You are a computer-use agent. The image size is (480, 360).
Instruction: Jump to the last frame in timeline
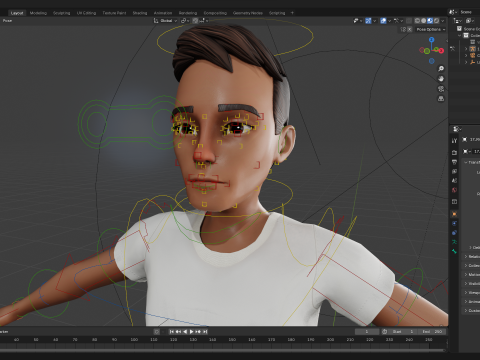click(x=205, y=331)
